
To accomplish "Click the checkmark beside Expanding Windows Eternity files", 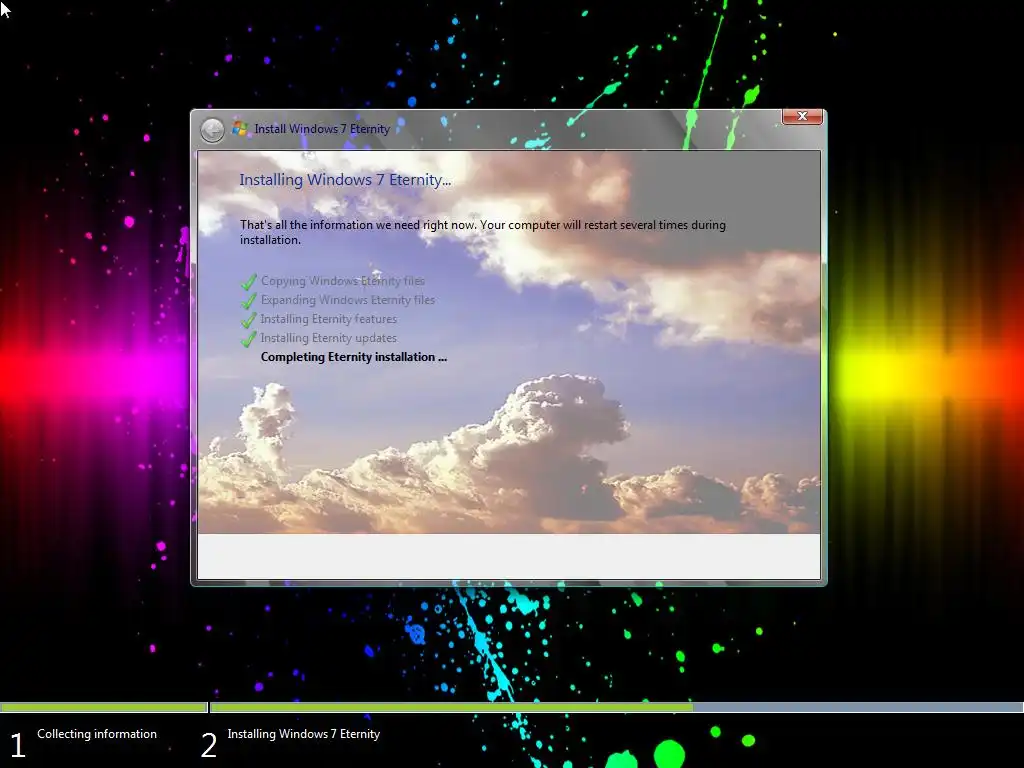I will pos(249,300).
